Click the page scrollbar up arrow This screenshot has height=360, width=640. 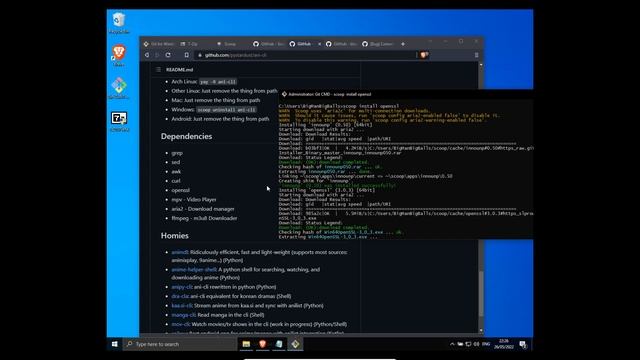[480, 65]
